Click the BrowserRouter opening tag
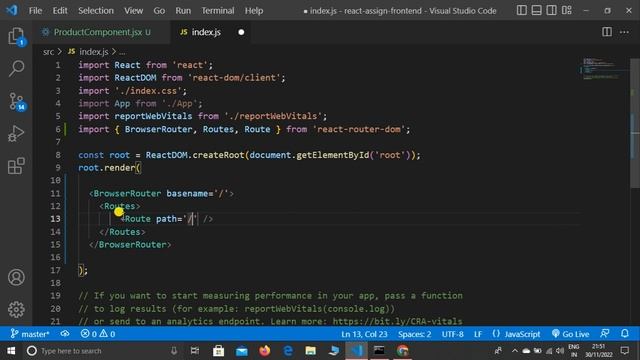640x360 pixels. [161, 193]
